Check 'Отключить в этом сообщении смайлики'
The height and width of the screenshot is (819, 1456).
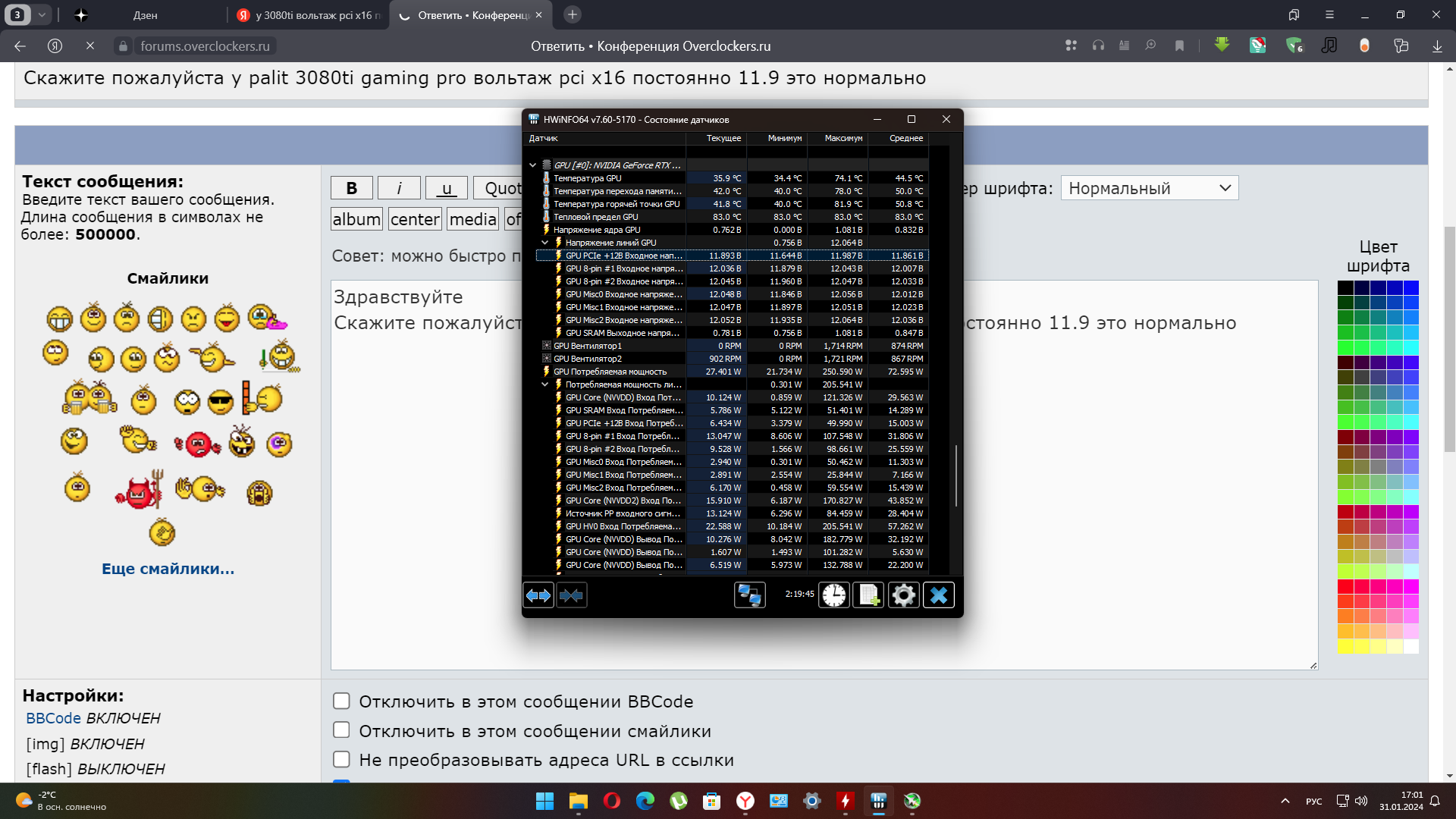(341, 730)
